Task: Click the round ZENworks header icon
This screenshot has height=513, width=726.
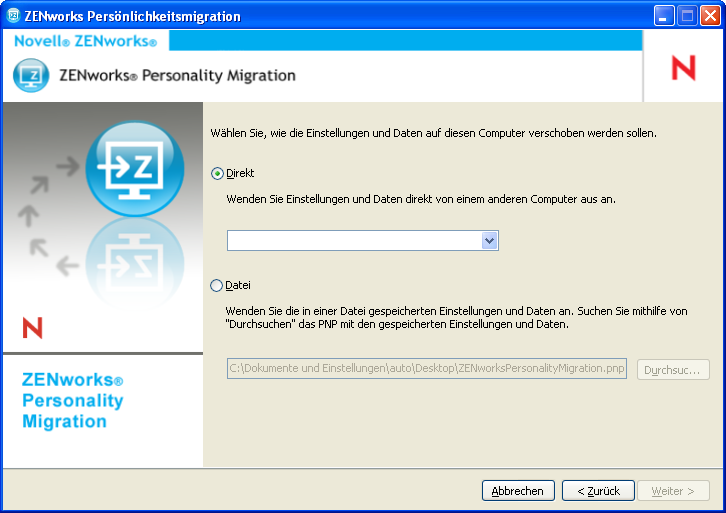Action: (31, 75)
